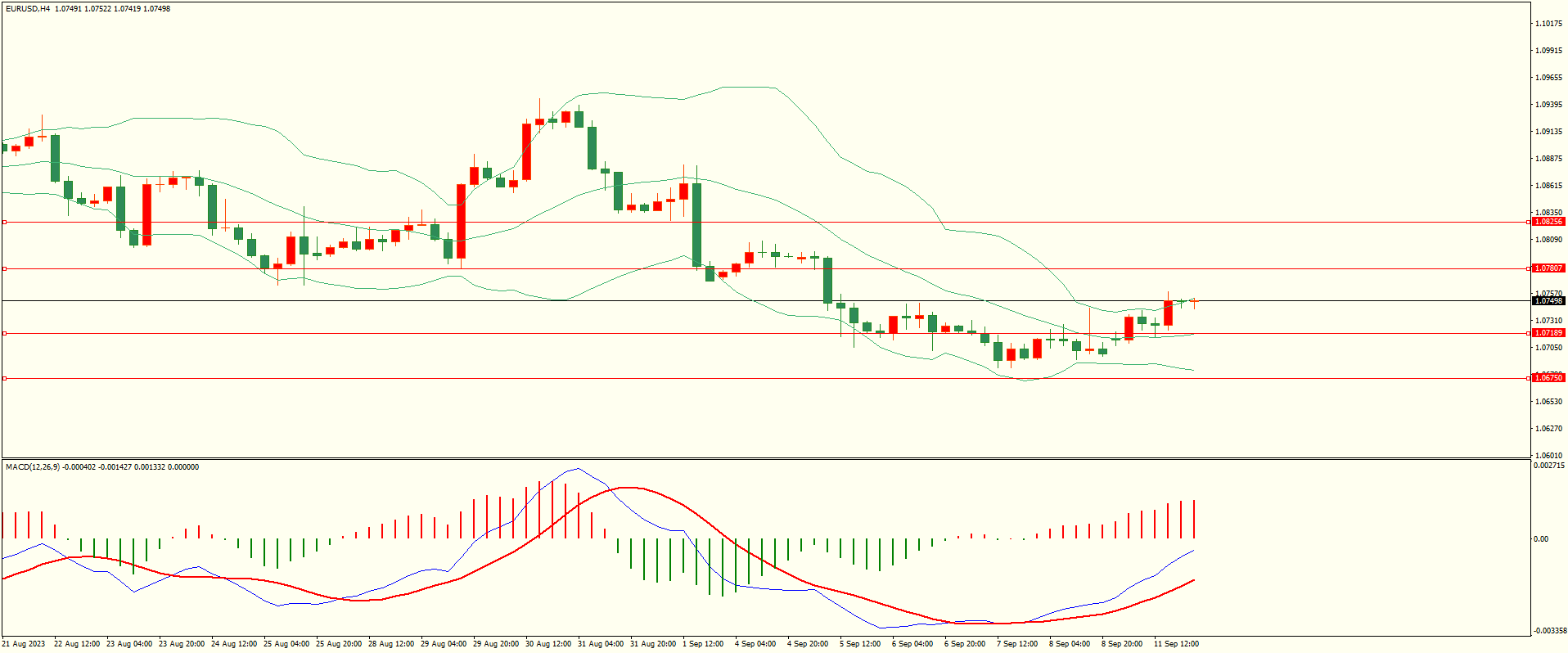
Task: Click the red 1.06750 support level tag
Action: tap(1548, 378)
